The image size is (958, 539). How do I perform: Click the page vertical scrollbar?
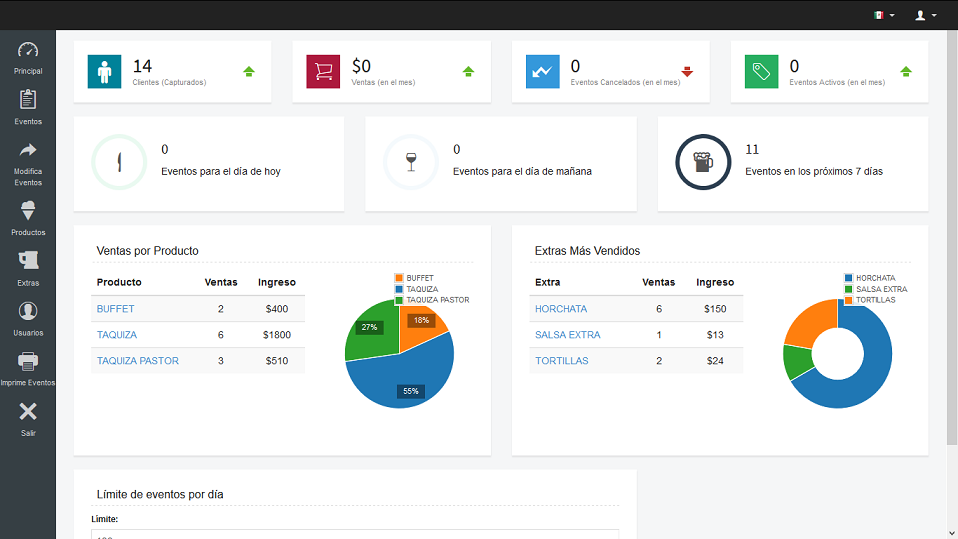click(x=951, y=250)
